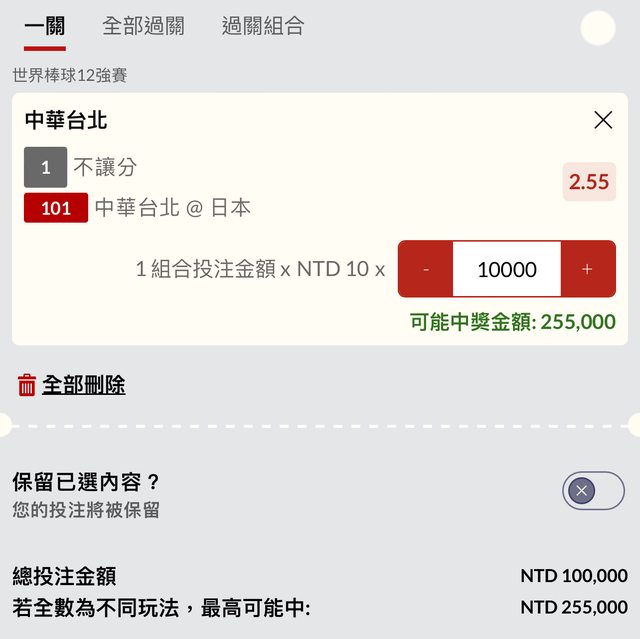This screenshot has height=639, width=640.
Task: Remove the 中華台北 bet with X icon
Action: 603,121
